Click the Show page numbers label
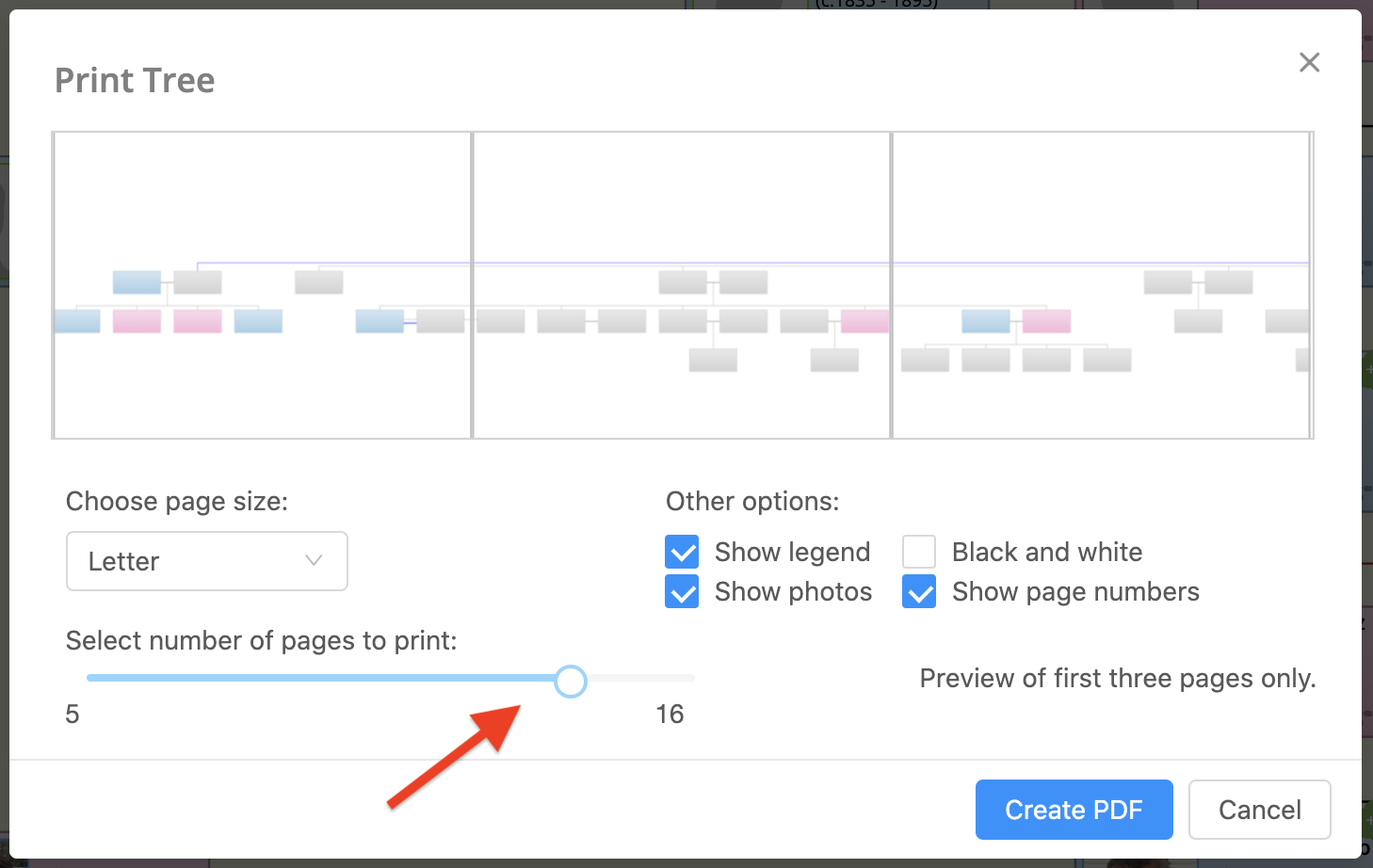The height and width of the screenshot is (868, 1373). click(1075, 592)
